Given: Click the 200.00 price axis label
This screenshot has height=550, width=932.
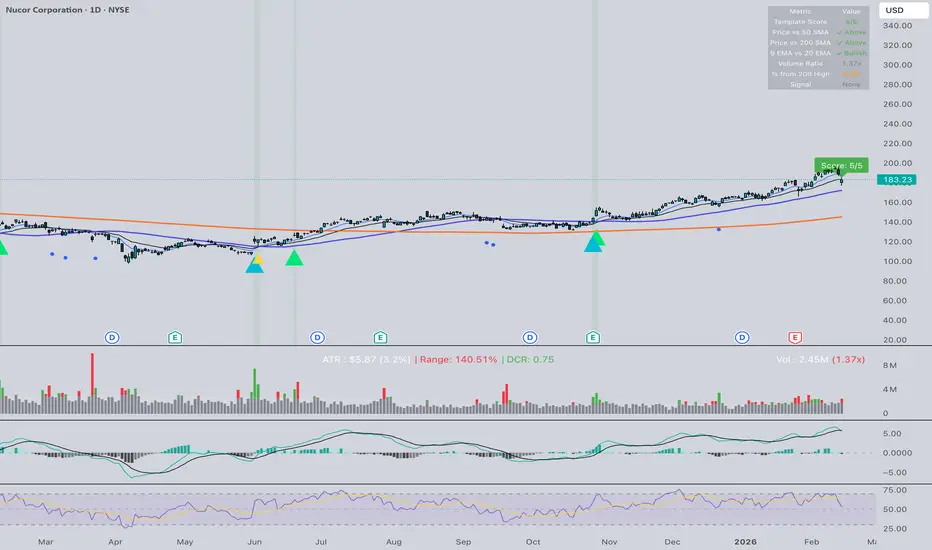Looking at the screenshot, I should (897, 163).
